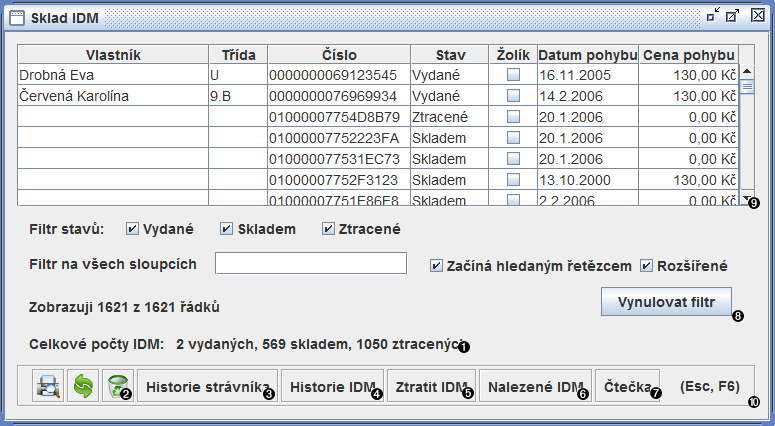The image size is (775, 426).
Task: Click the Ztratit IDM button
Action: 429,386
